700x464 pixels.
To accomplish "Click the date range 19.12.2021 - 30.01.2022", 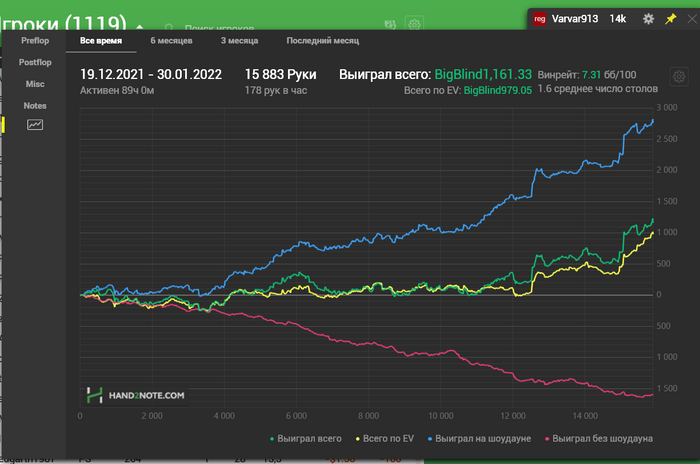I will [x=151, y=74].
